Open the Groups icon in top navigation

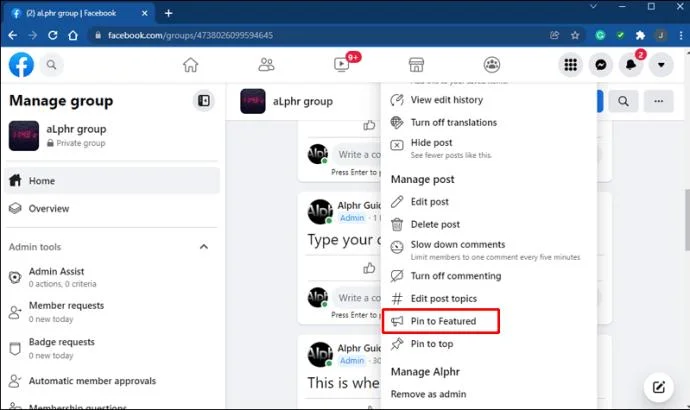pyautogui.click(x=492, y=65)
